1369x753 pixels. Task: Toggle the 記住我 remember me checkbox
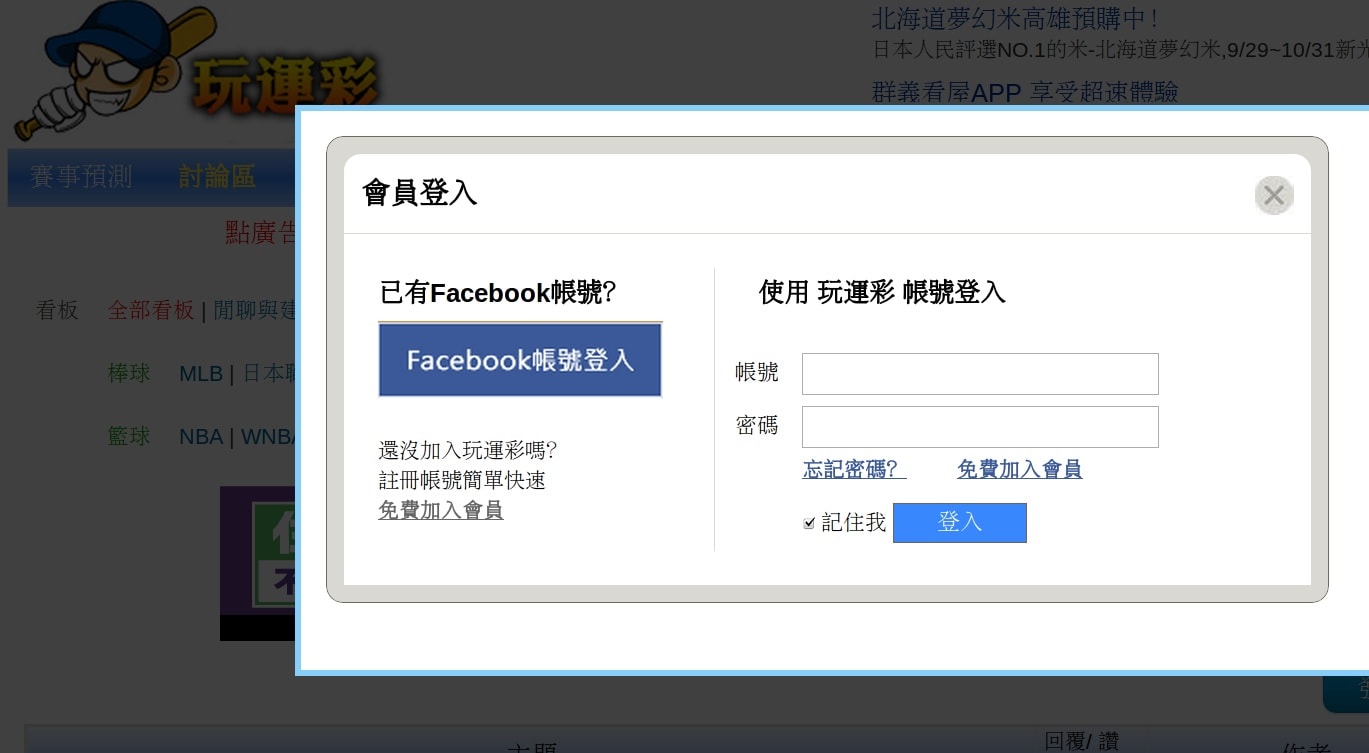809,523
